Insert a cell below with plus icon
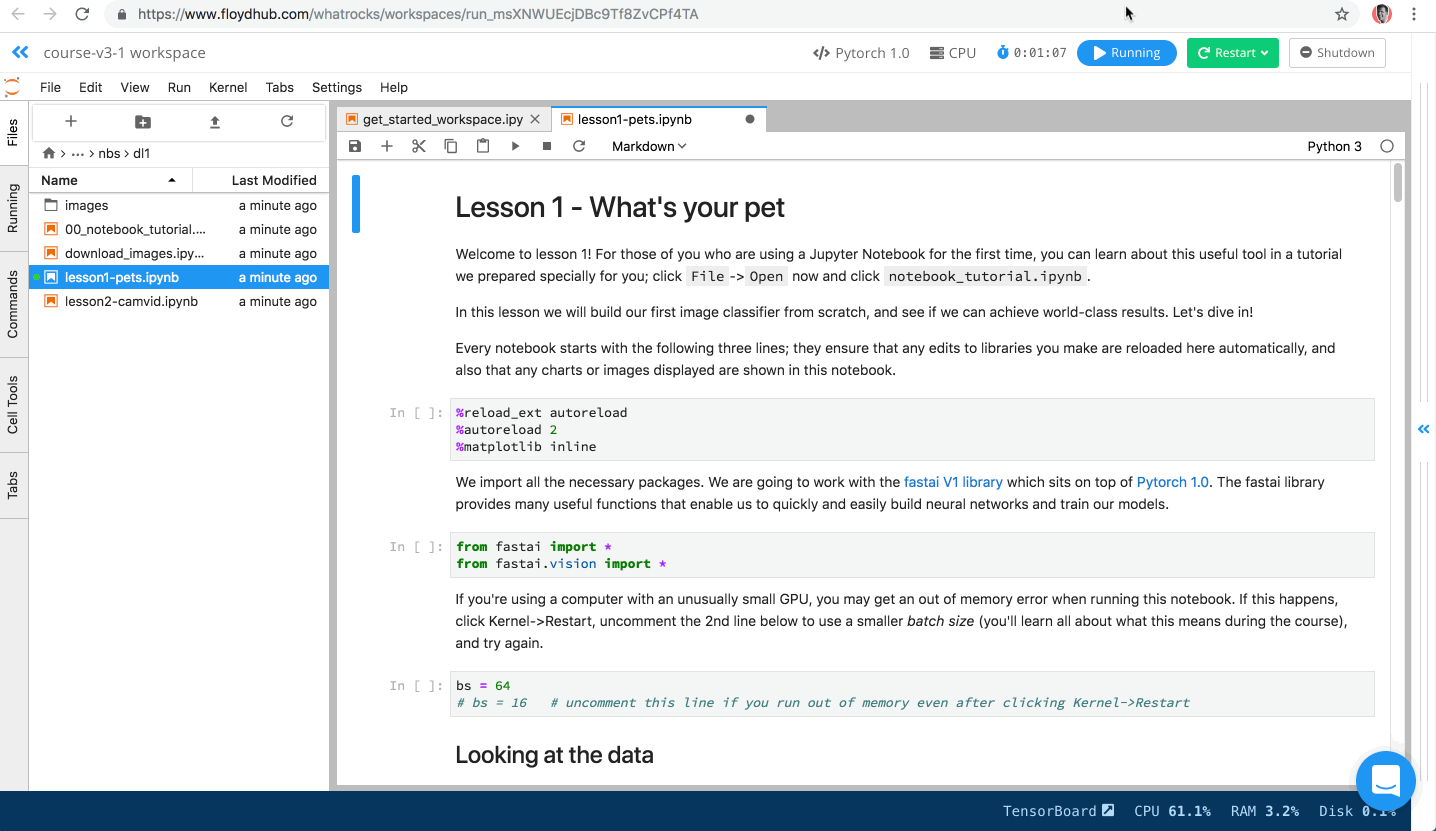1436x831 pixels. coord(387,146)
